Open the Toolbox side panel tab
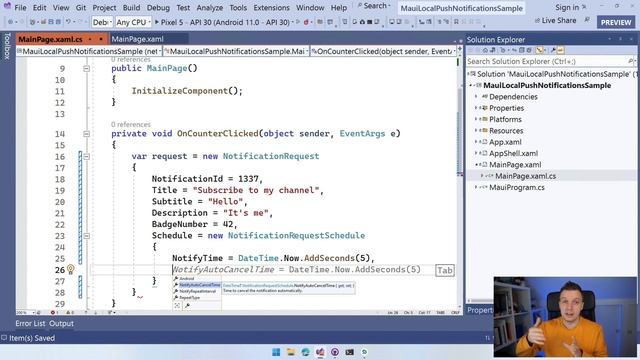The image size is (640, 360). pos(7,46)
